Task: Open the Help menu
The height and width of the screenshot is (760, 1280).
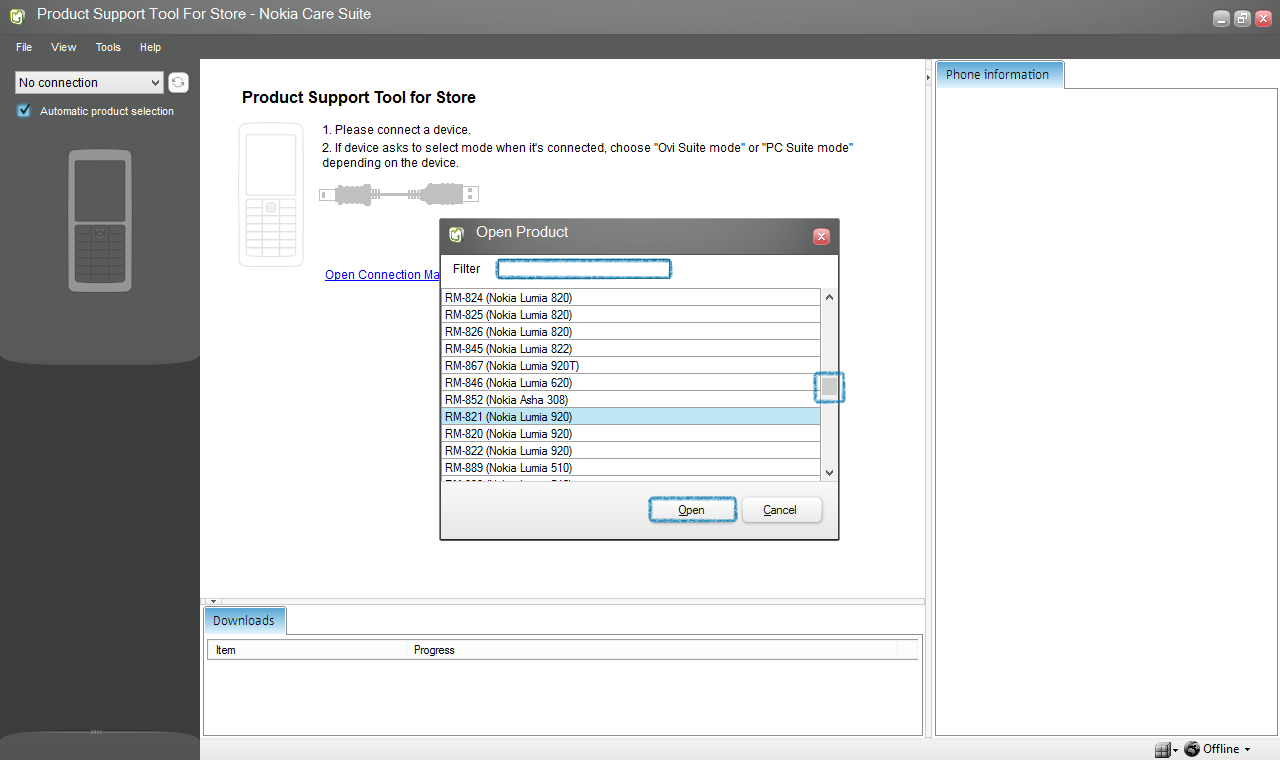Action: point(150,47)
